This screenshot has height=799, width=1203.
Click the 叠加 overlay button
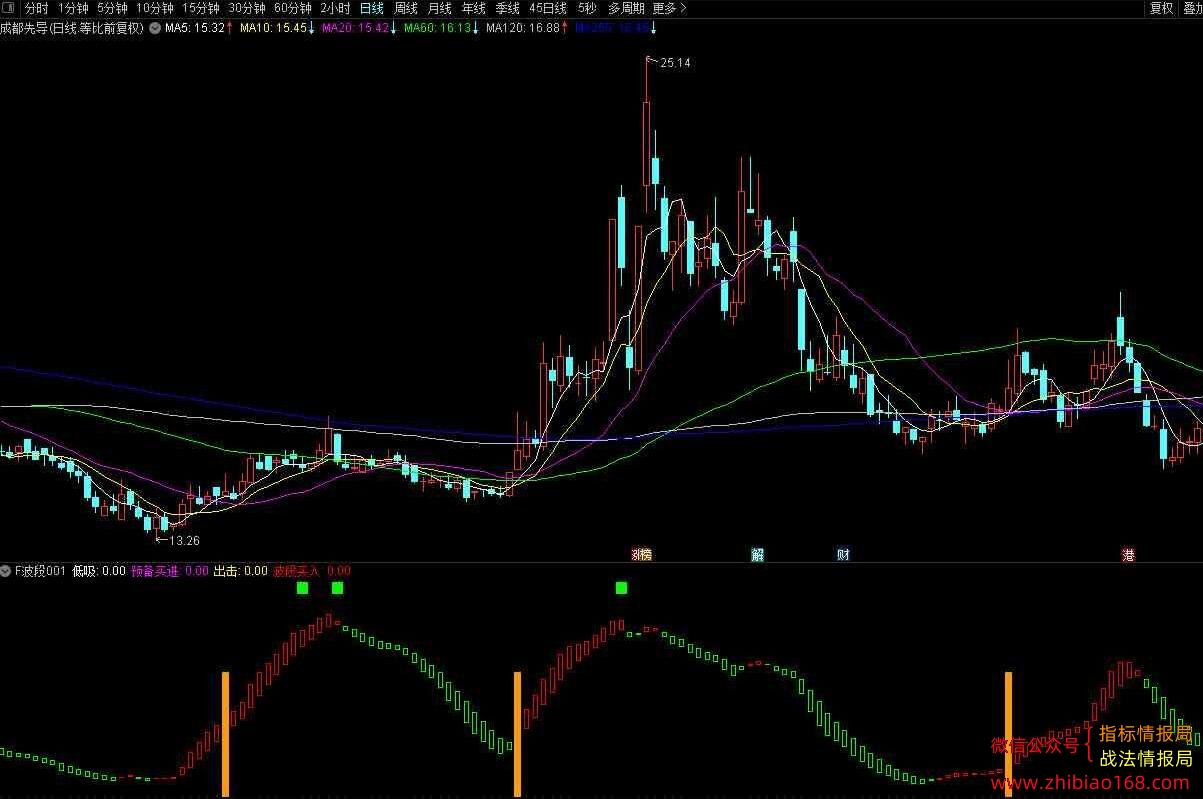click(1192, 8)
